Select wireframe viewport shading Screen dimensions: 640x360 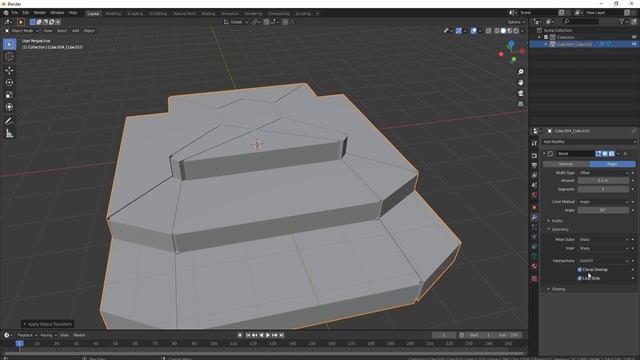tap(497, 31)
